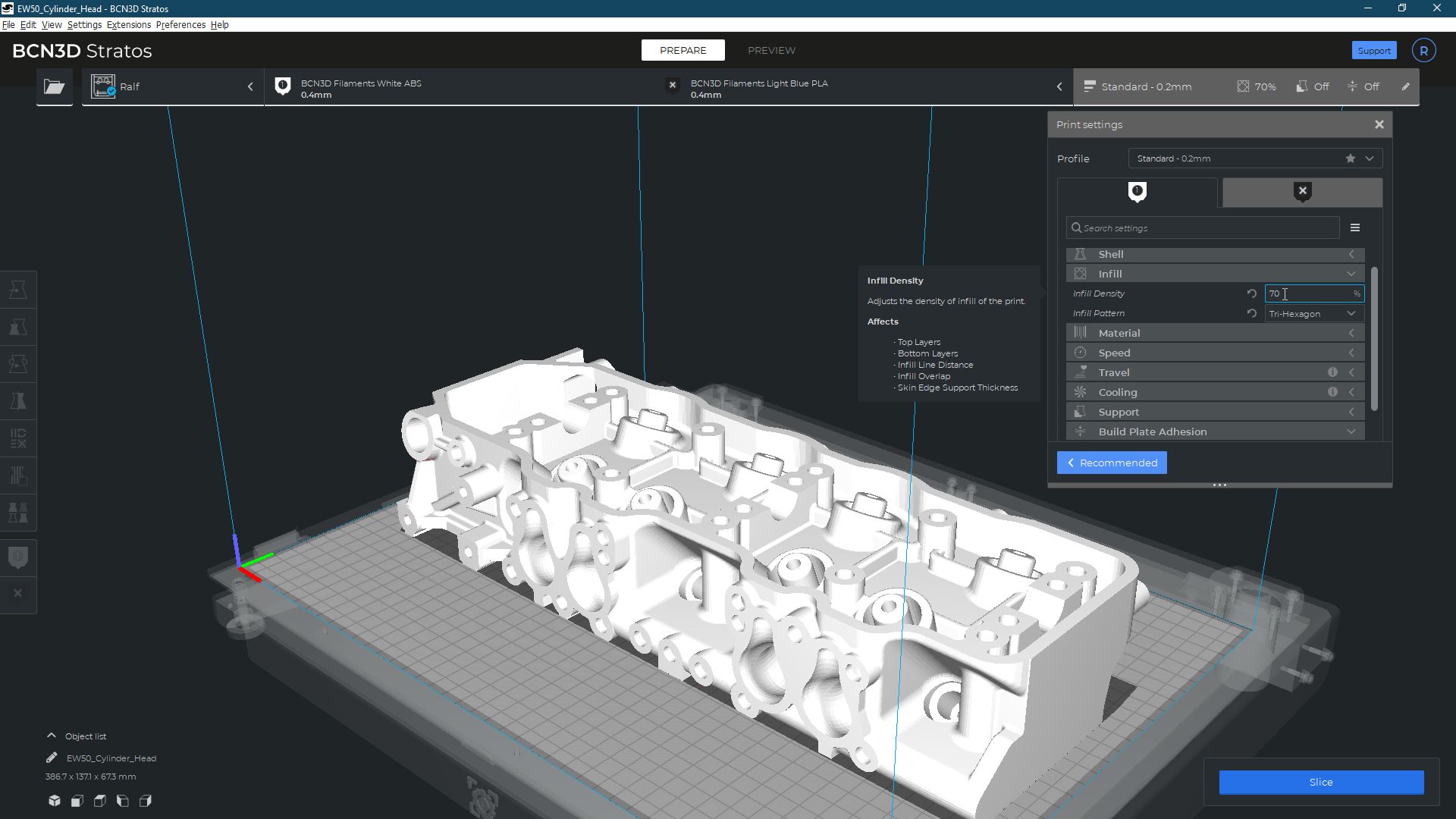Open the Settings menu

coord(84,24)
